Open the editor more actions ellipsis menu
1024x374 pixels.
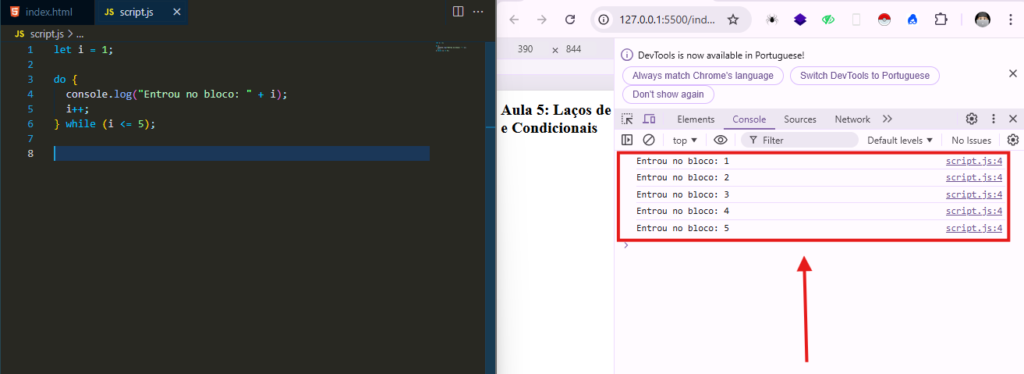pyautogui.click(x=478, y=12)
